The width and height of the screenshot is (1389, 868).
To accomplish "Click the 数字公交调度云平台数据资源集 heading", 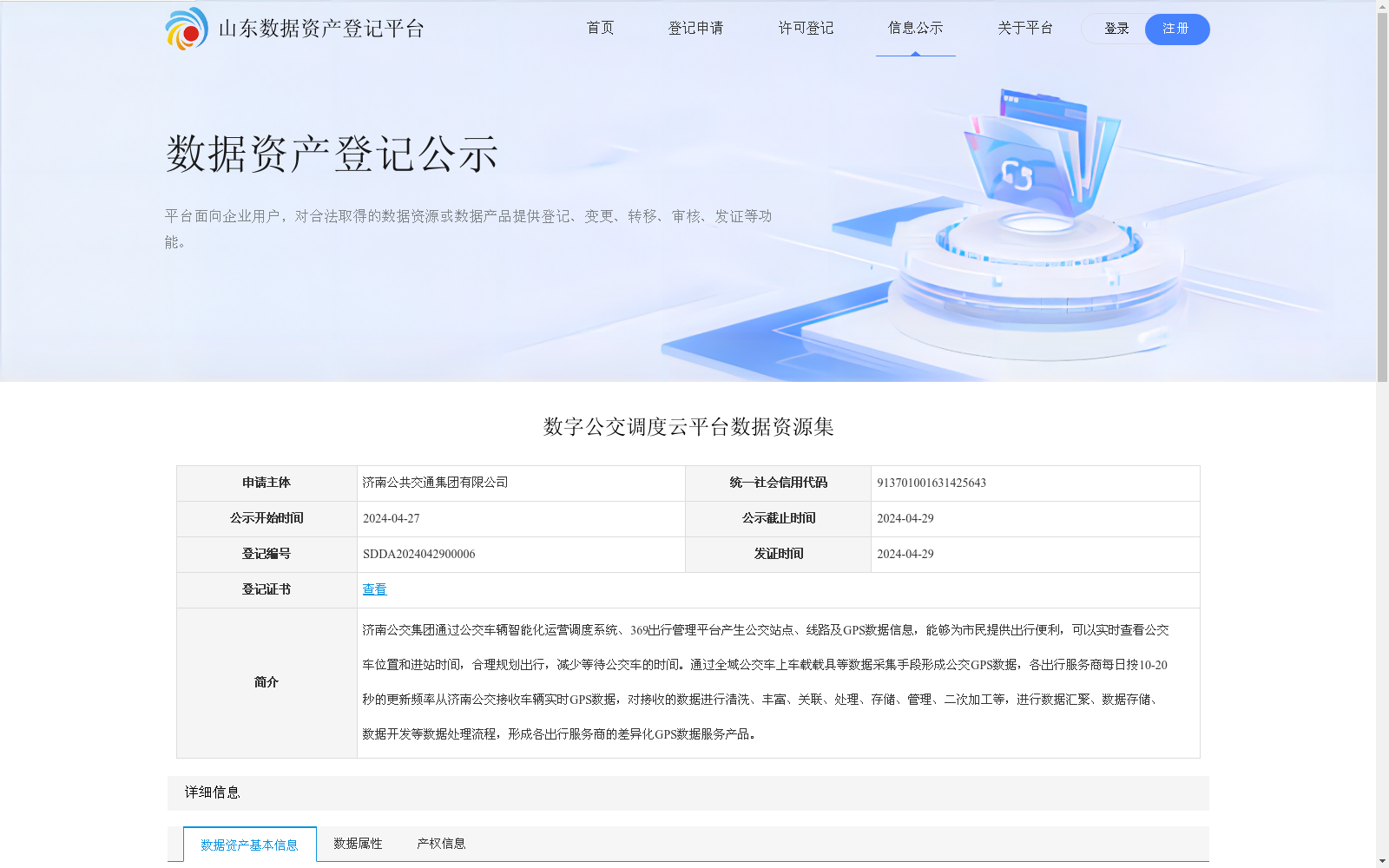I will 688,427.
